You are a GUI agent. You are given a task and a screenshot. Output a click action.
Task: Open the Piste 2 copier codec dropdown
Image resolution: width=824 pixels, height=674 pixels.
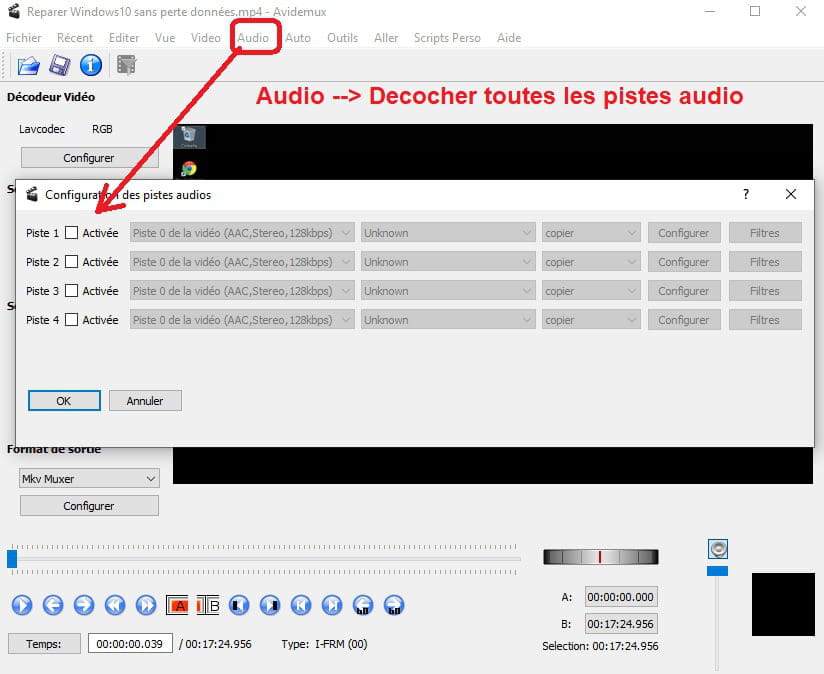tap(590, 262)
